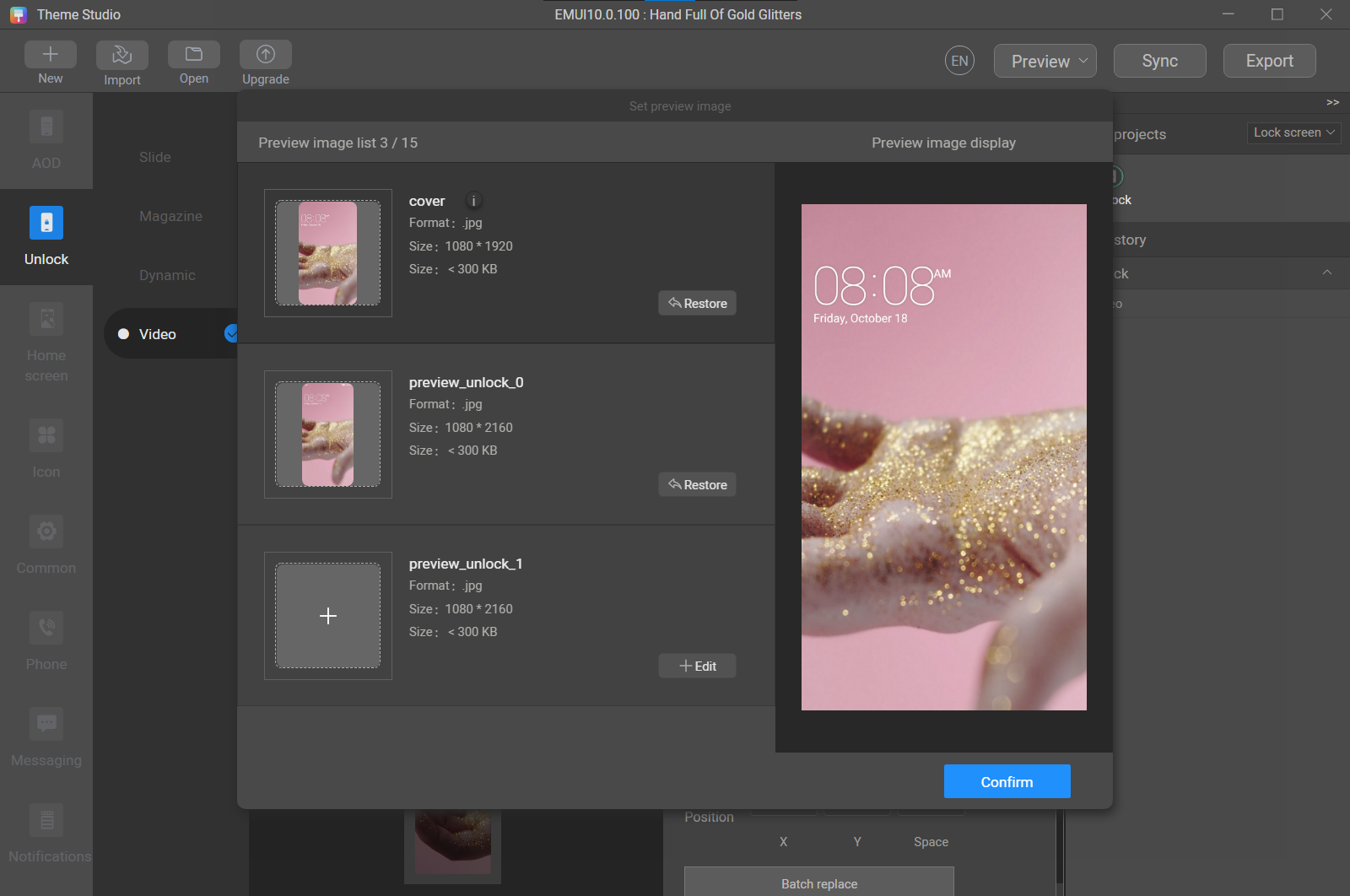Collapse the section with the chevron arrow
Image resolution: width=1350 pixels, height=896 pixels.
(x=1326, y=273)
